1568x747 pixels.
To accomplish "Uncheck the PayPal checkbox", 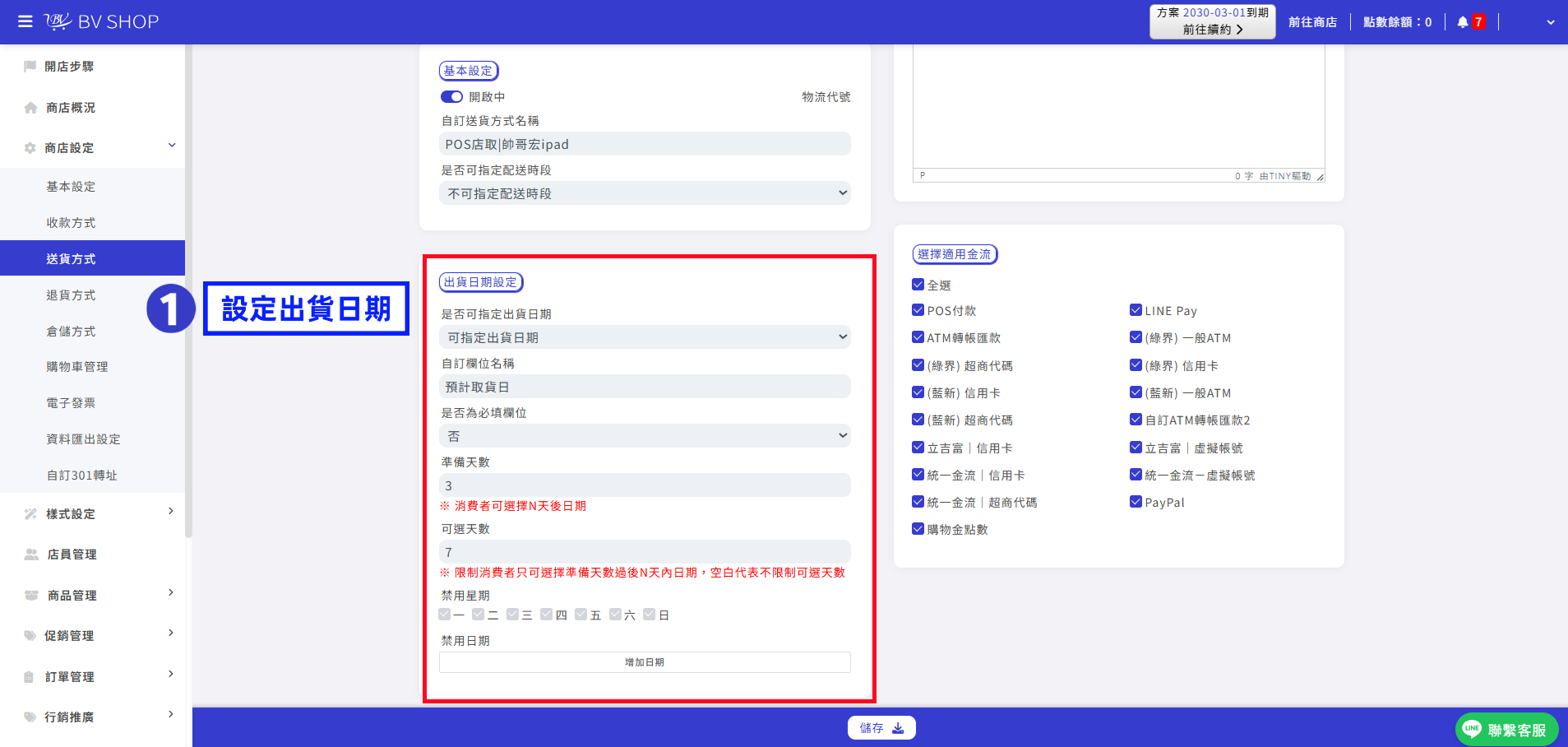I will pyautogui.click(x=1136, y=502).
